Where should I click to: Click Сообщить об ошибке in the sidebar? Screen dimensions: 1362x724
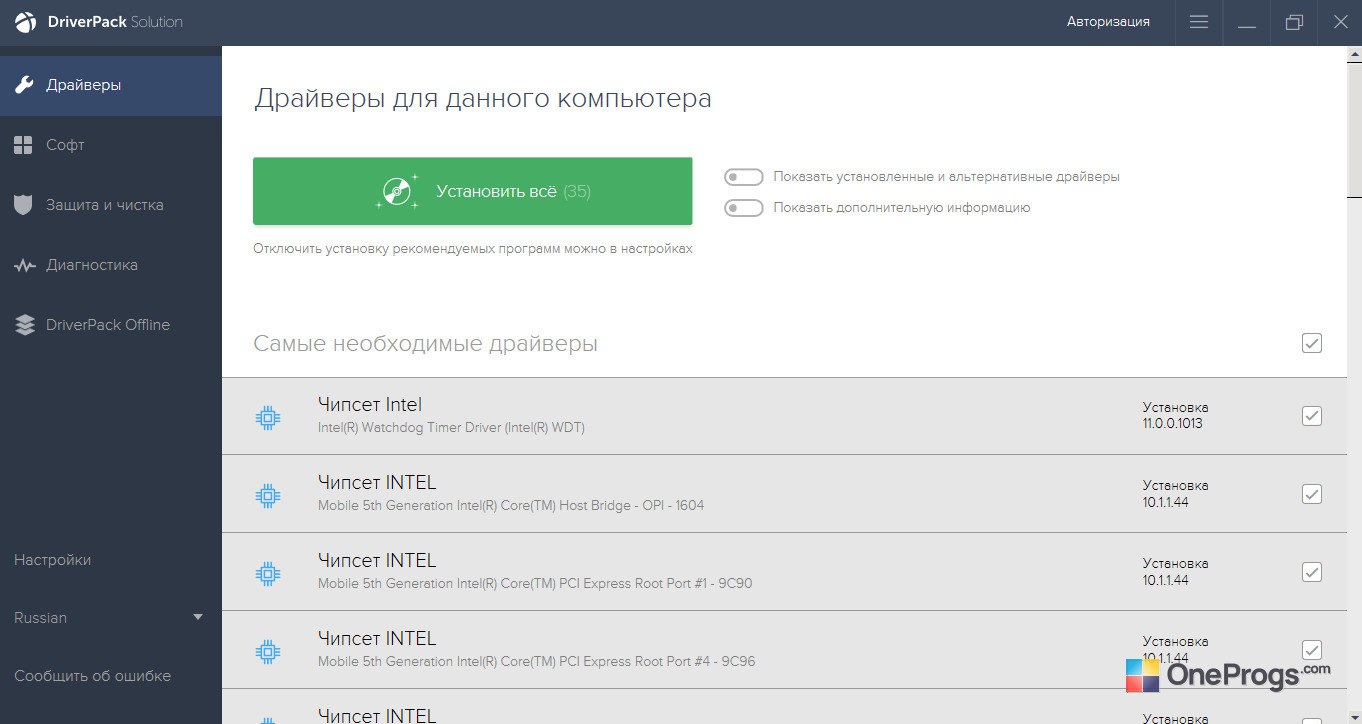92,676
